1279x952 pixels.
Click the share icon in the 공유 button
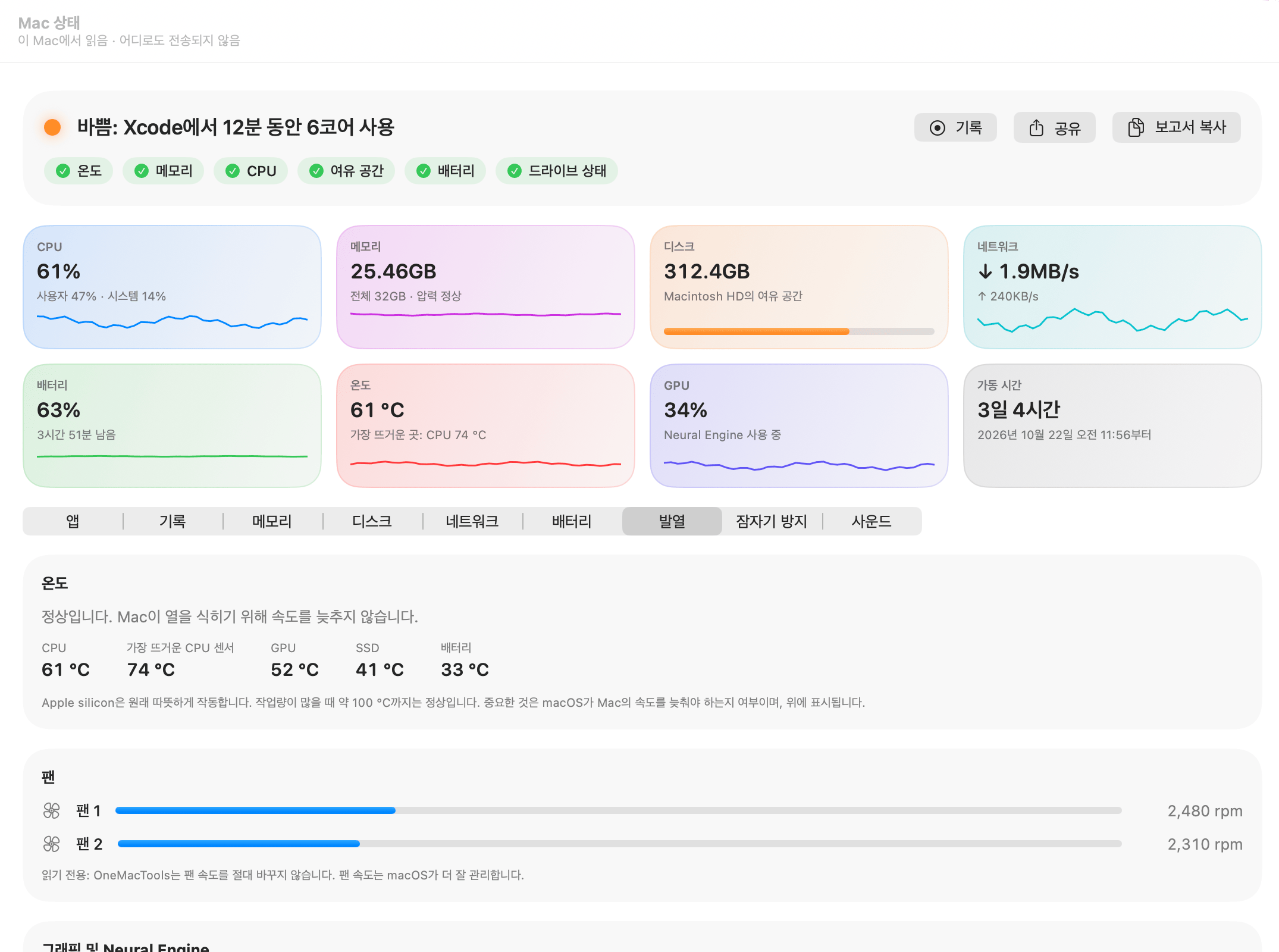coord(1036,127)
